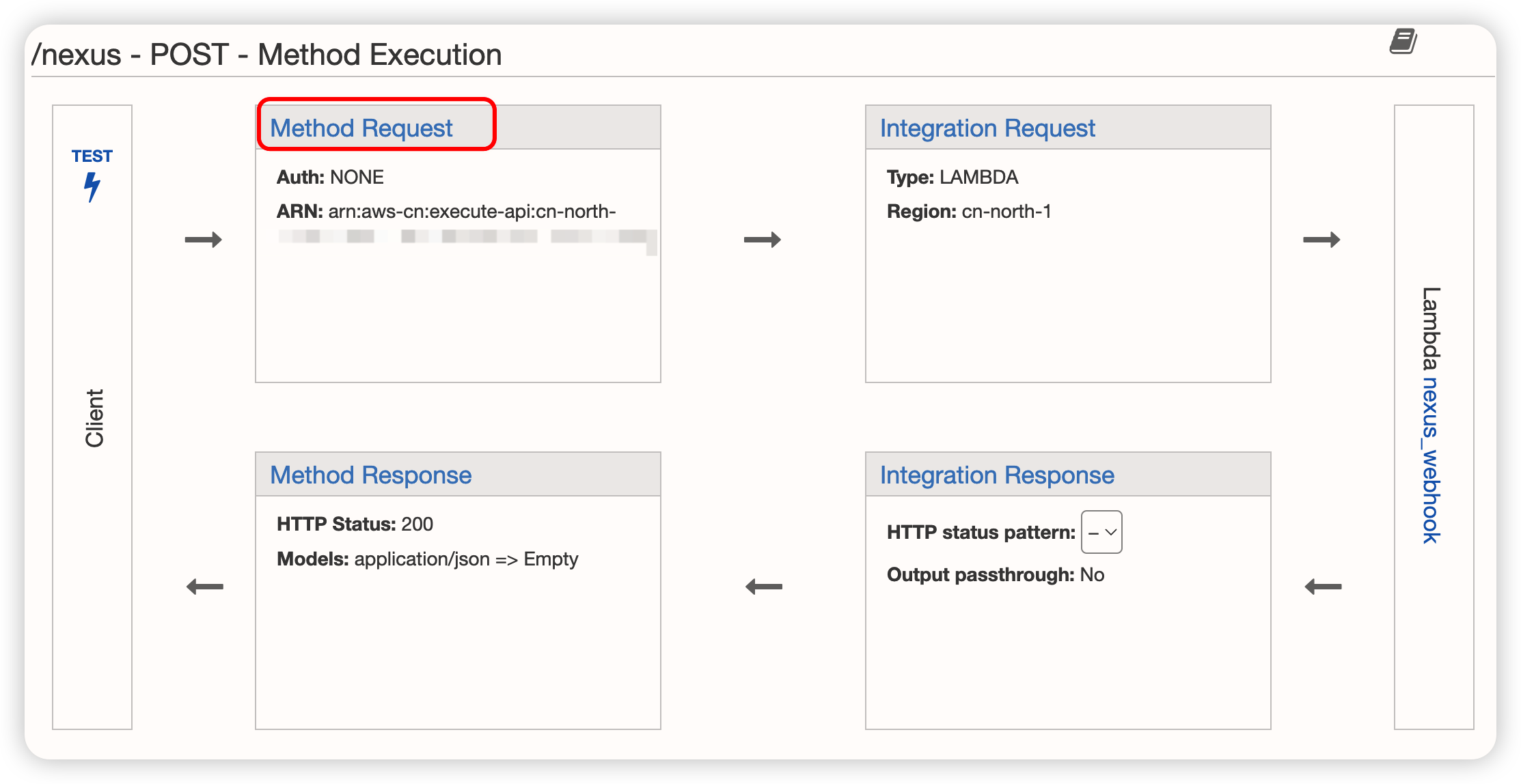The width and height of the screenshot is (1521, 784).
Task: Click the /nexus - POST - Method Execution title
Action: (x=267, y=55)
